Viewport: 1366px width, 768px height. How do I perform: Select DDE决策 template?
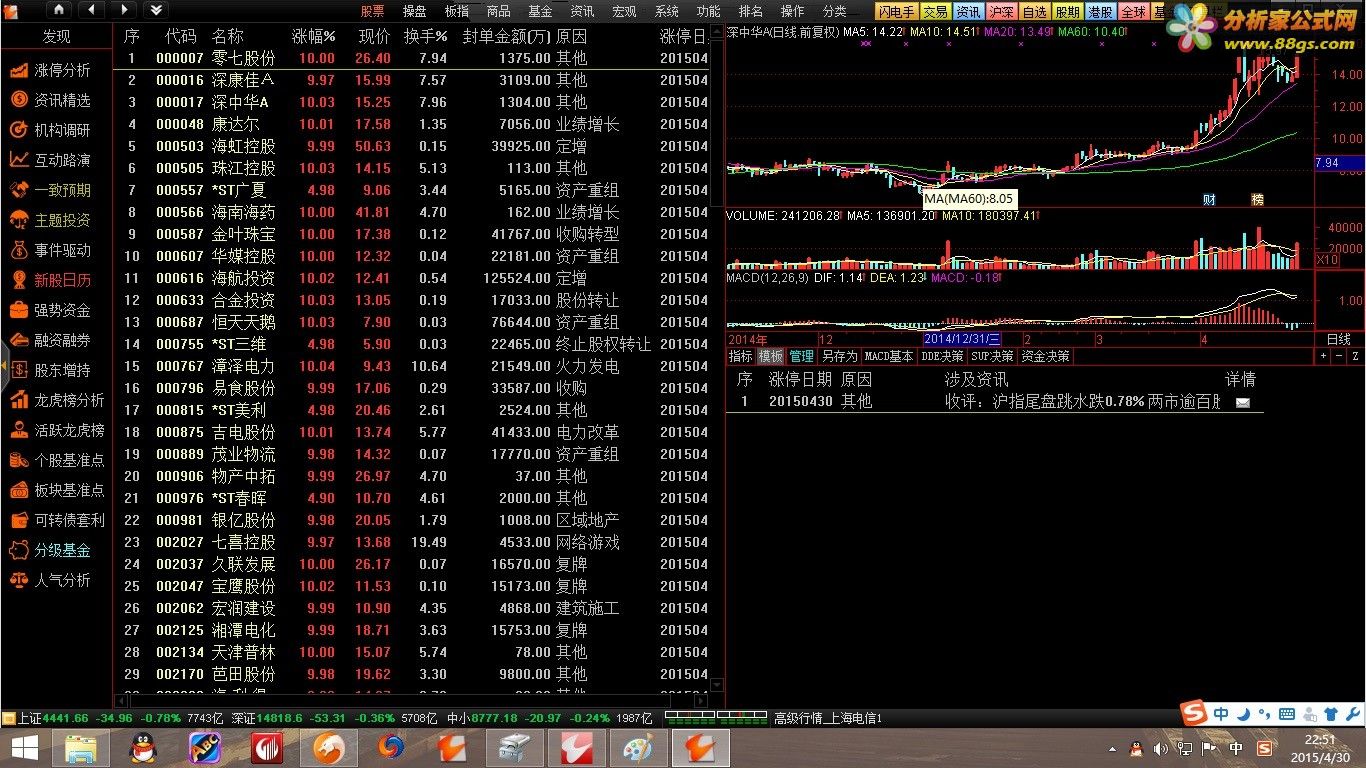943,356
